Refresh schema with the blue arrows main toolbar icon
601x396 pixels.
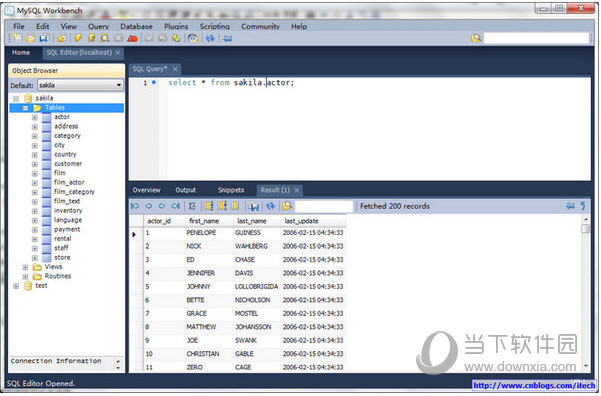210,38
